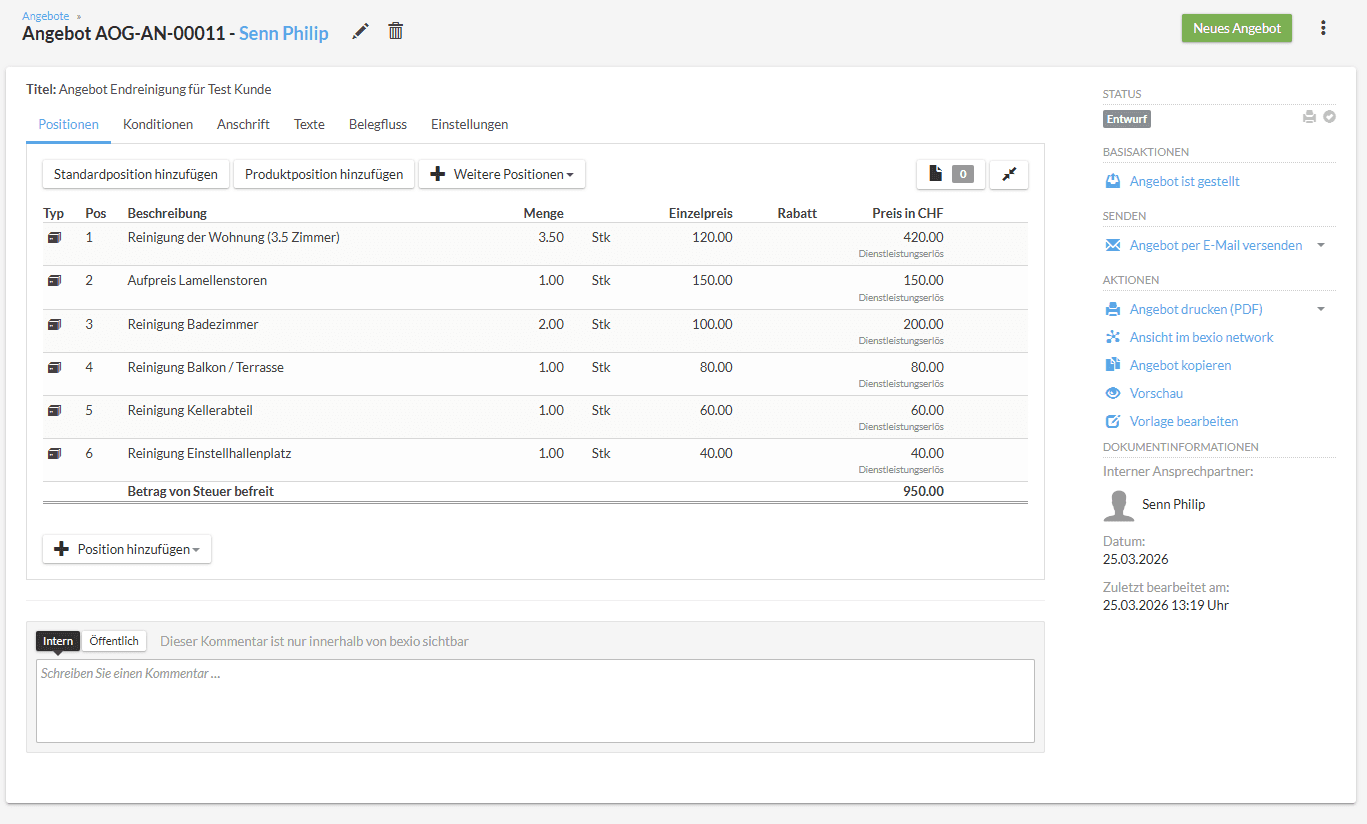This screenshot has width=1367, height=824.
Task: Click the Angebot ist gestellt link
Action: (x=1185, y=181)
